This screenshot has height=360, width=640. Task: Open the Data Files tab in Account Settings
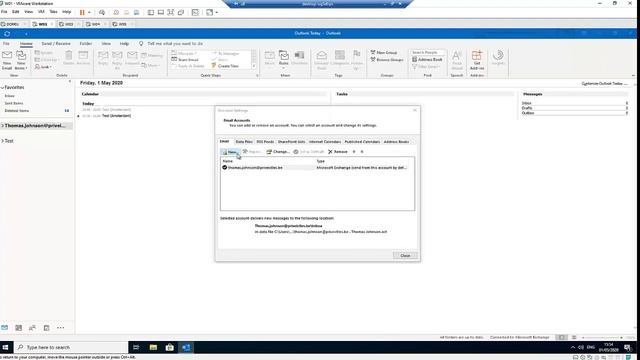coord(244,142)
